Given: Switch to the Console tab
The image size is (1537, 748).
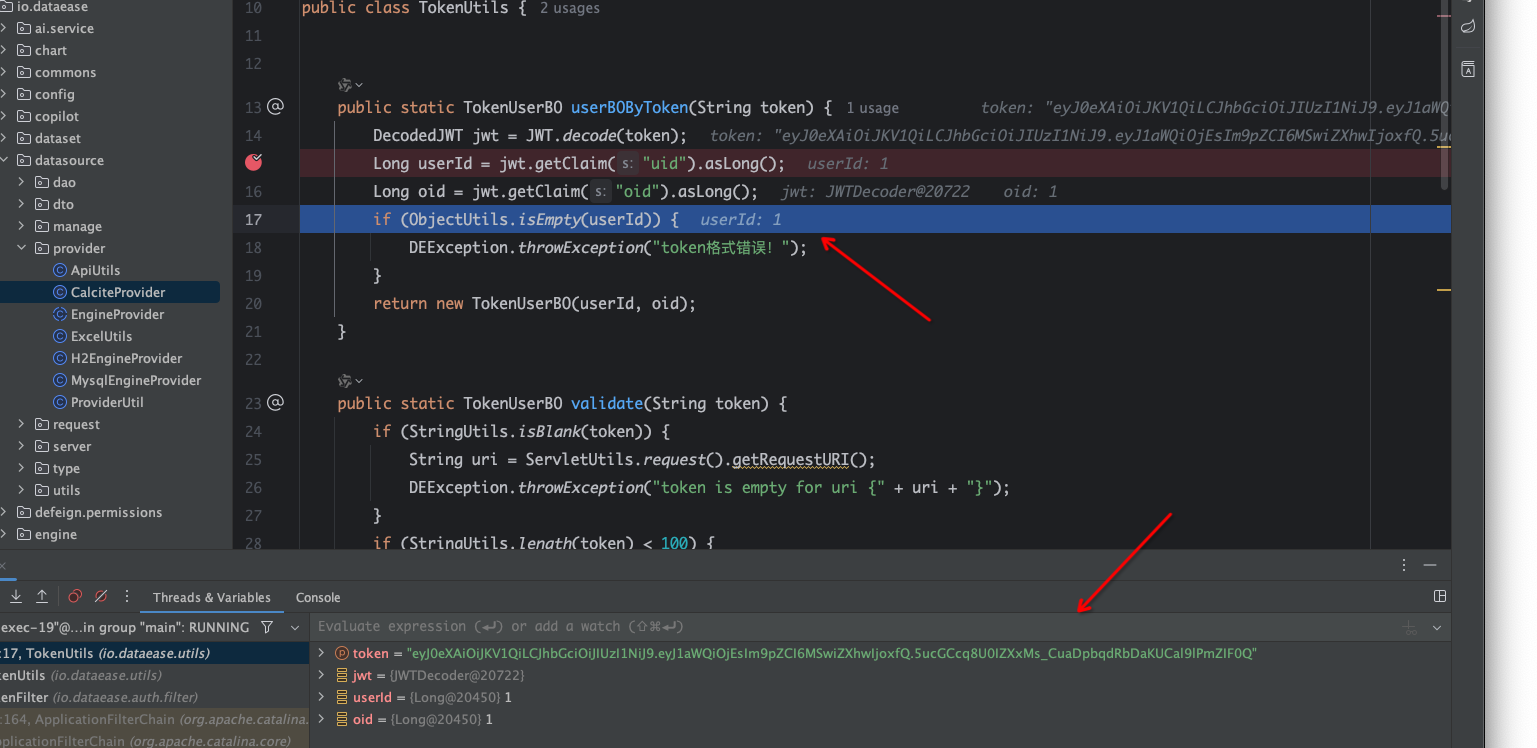Looking at the screenshot, I should coord(318,597).
